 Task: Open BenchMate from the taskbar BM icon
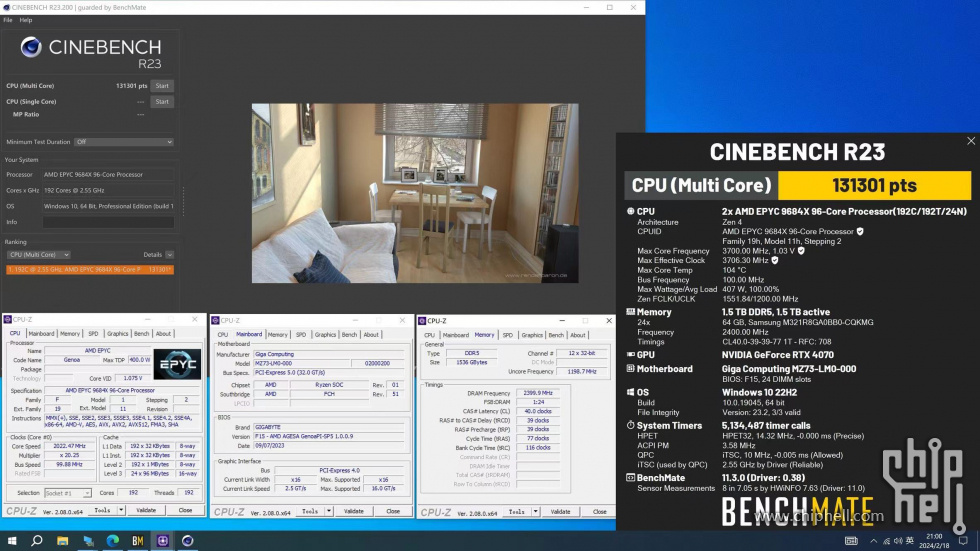pyautogui.click(x=138, y=540)
